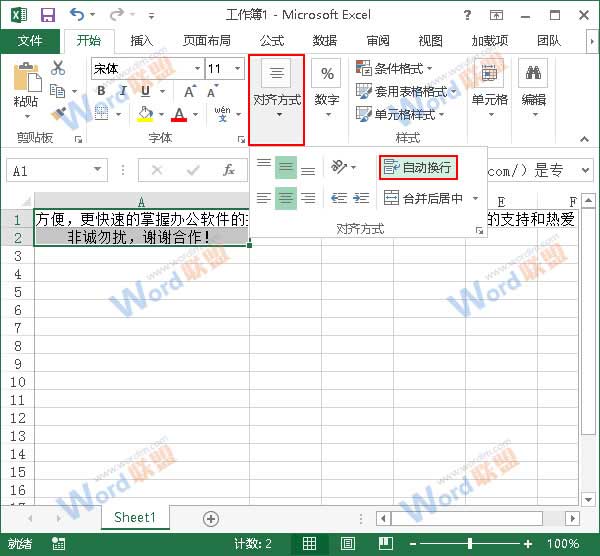
Task: Click the wén phonetic guide icon
Action: coord(223,114)
